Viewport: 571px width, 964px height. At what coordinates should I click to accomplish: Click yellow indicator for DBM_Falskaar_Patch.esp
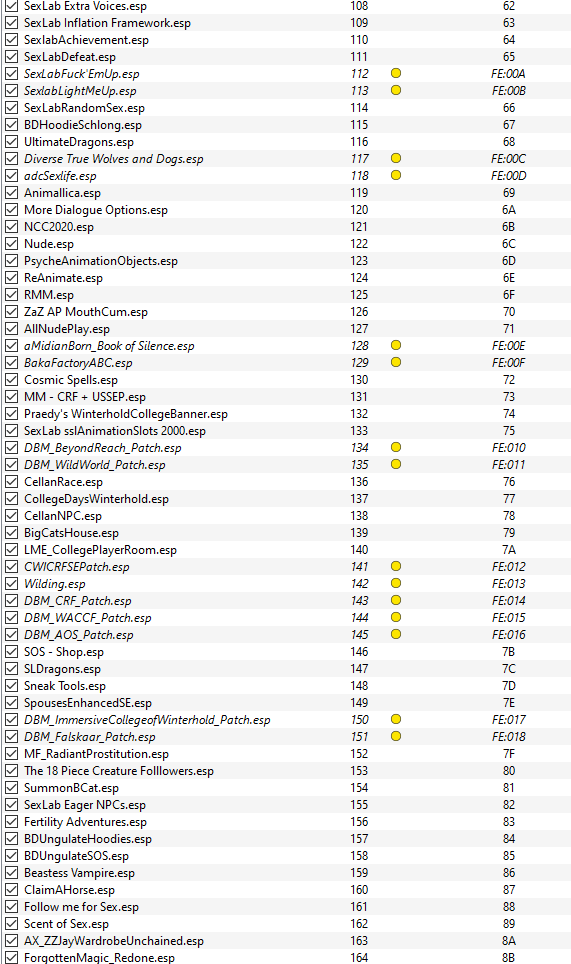396,737
